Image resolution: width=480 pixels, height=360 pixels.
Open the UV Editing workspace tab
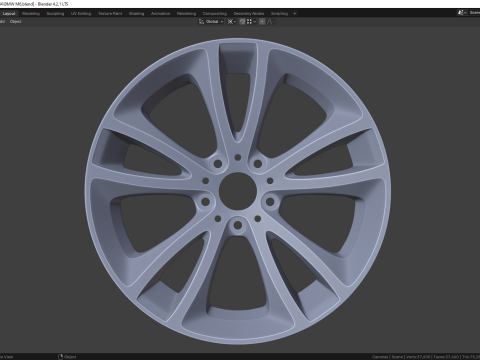81,14
